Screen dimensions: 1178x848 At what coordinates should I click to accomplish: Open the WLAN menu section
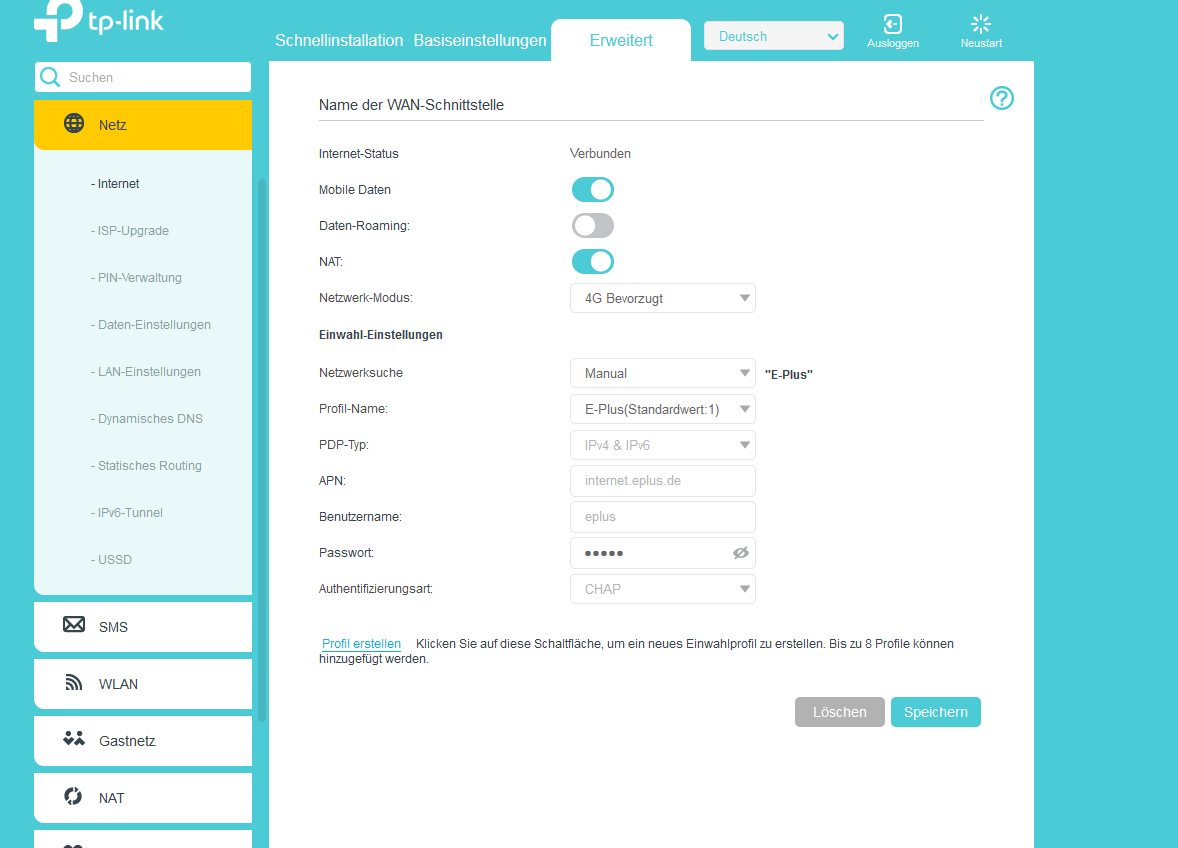143,684
